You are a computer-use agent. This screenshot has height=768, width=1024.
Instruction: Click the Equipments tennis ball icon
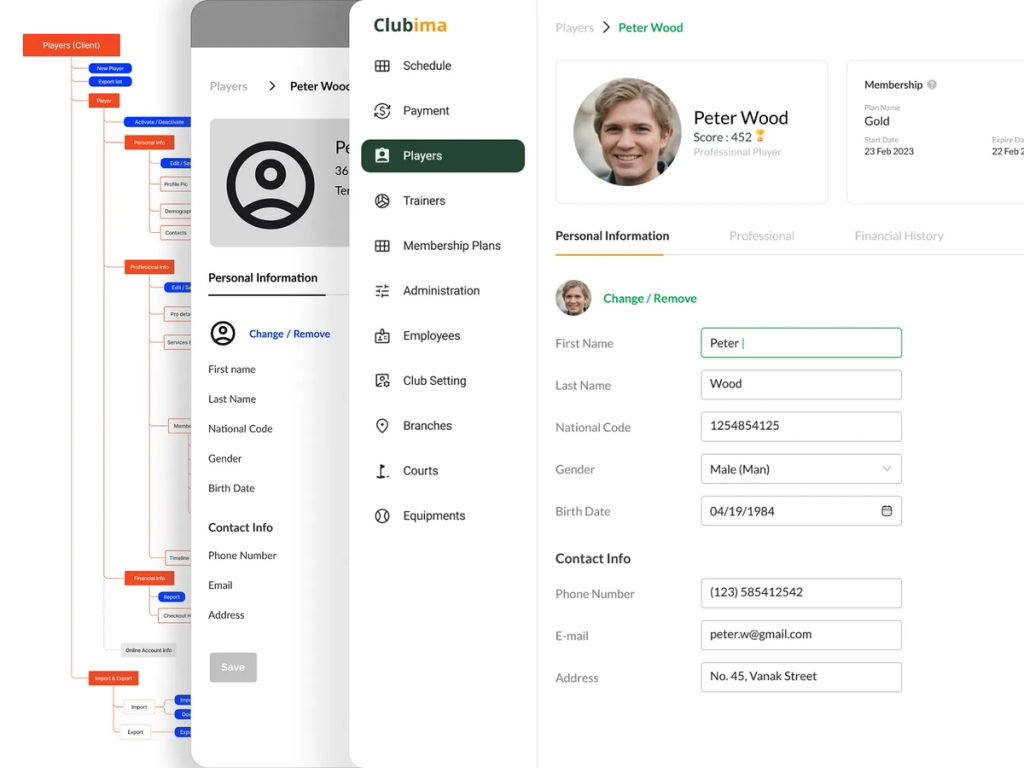(x=382, y=516)
